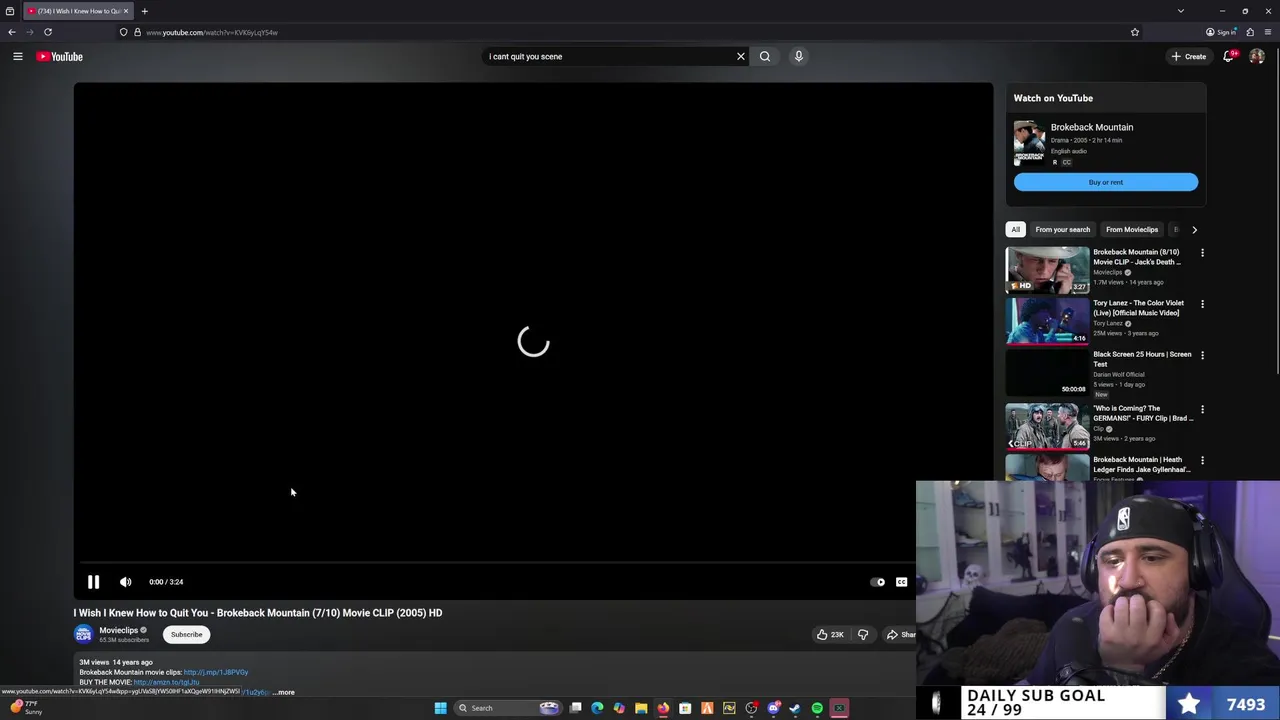Open Microsoft Edge from taskbar
The image size is (1280, 720).
coord(597,708)
